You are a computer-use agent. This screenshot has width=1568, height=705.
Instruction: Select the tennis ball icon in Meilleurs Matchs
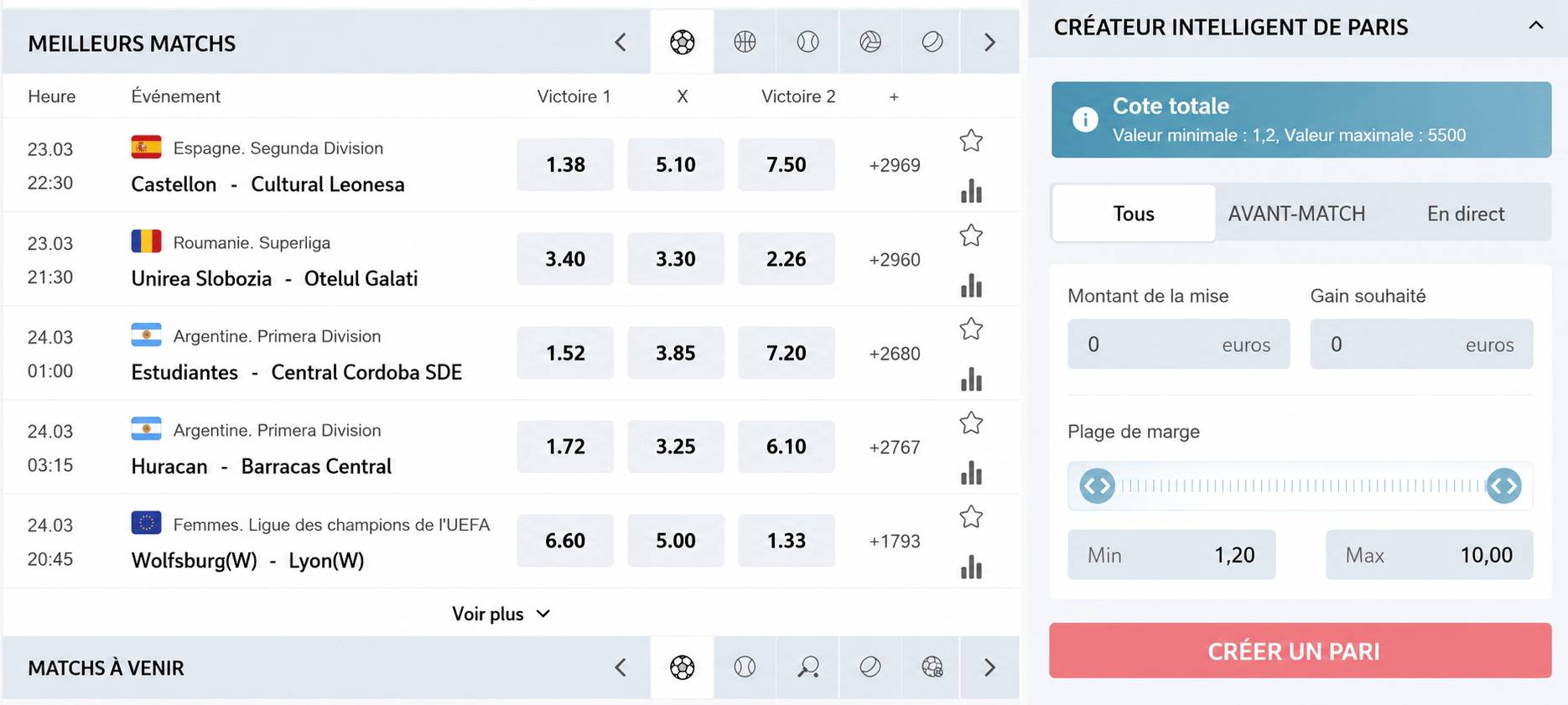pos(807,42)
